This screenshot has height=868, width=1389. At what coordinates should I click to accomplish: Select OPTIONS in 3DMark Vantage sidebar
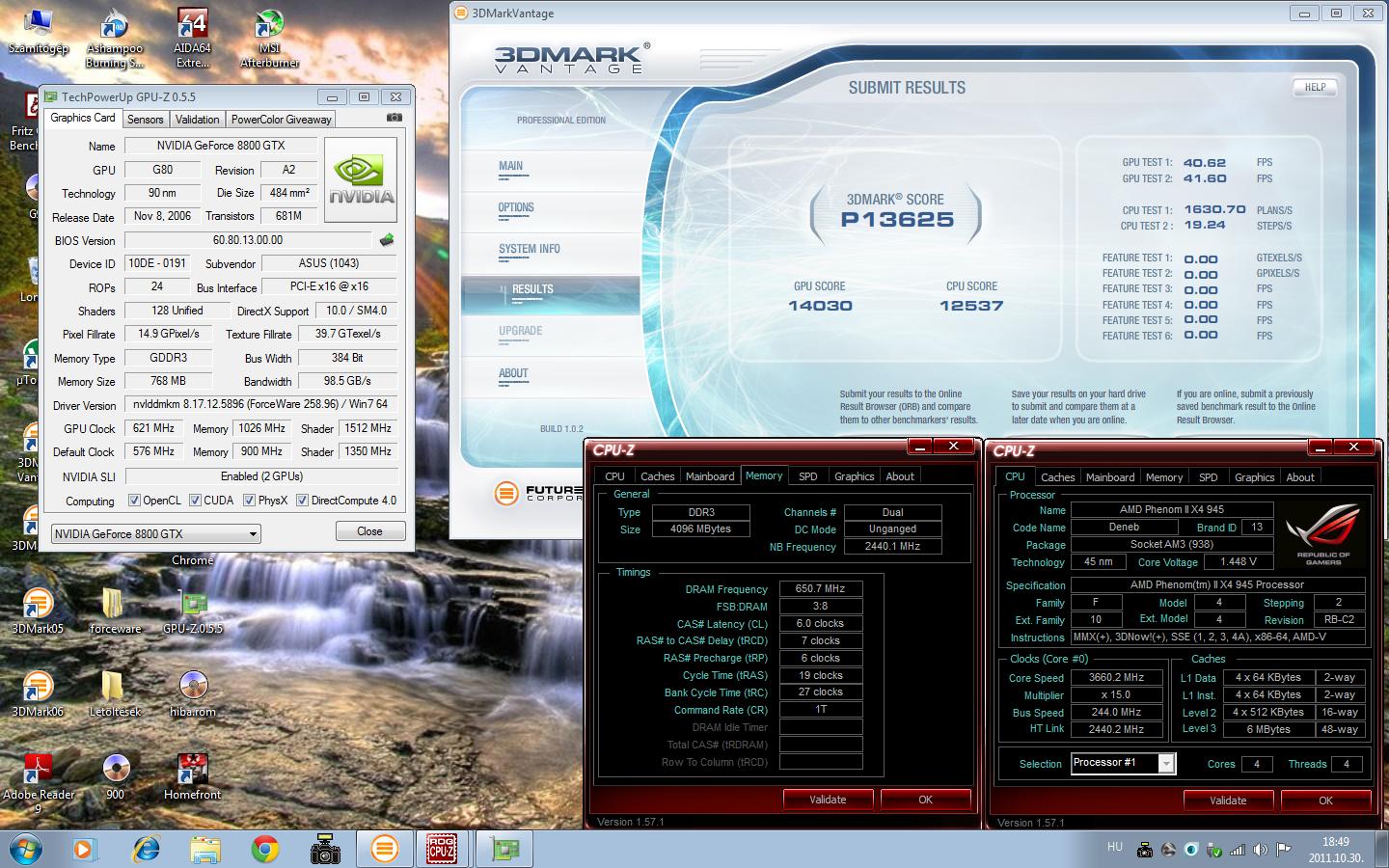pyautogui.click(x=516, y=207)
